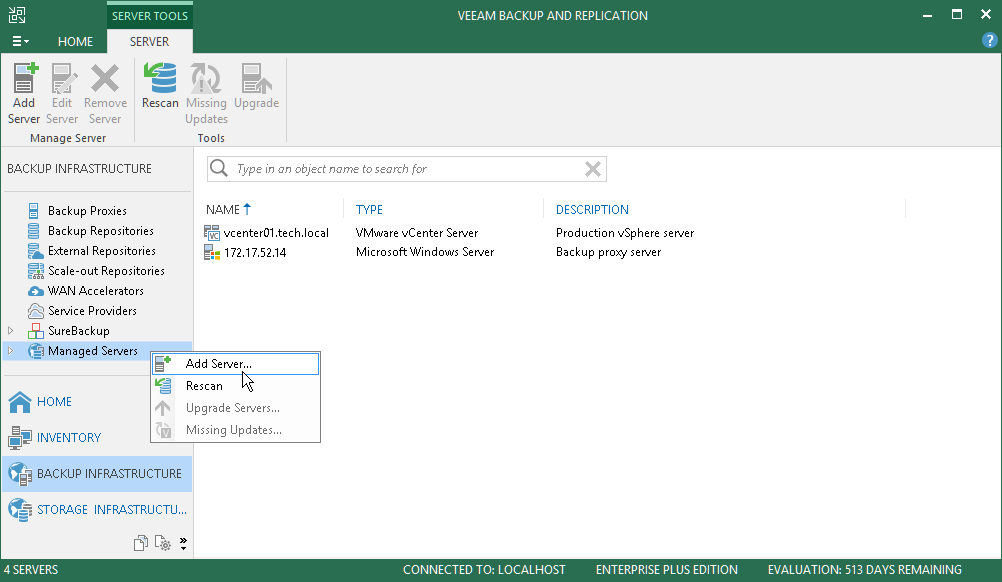Click the Upgrade ribbon button
Viewport: 1002px width, 582px height.
coord(256,86)
